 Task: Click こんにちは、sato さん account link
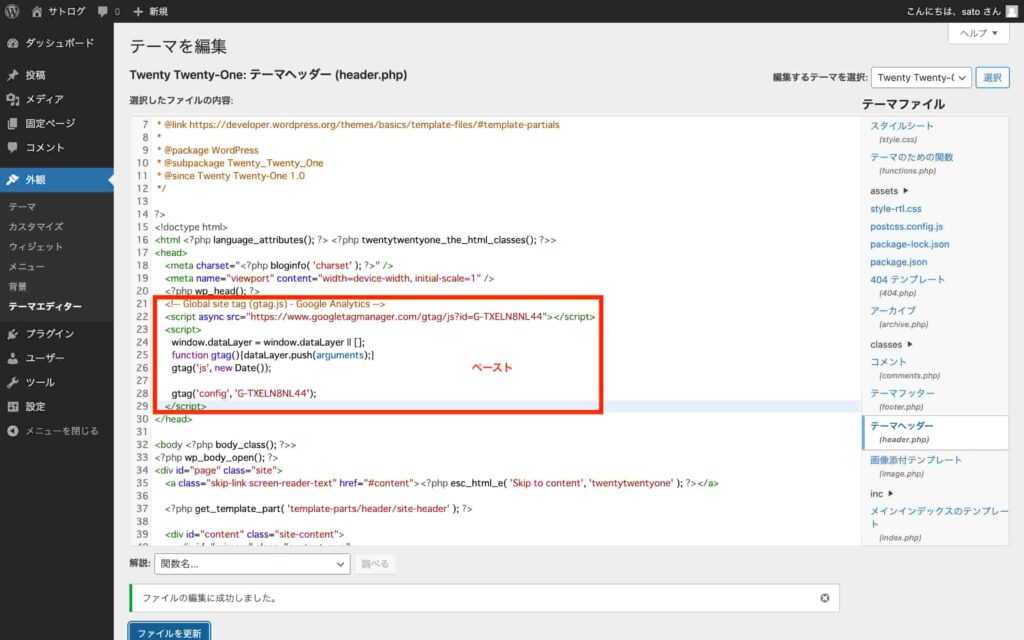[953, 11]
